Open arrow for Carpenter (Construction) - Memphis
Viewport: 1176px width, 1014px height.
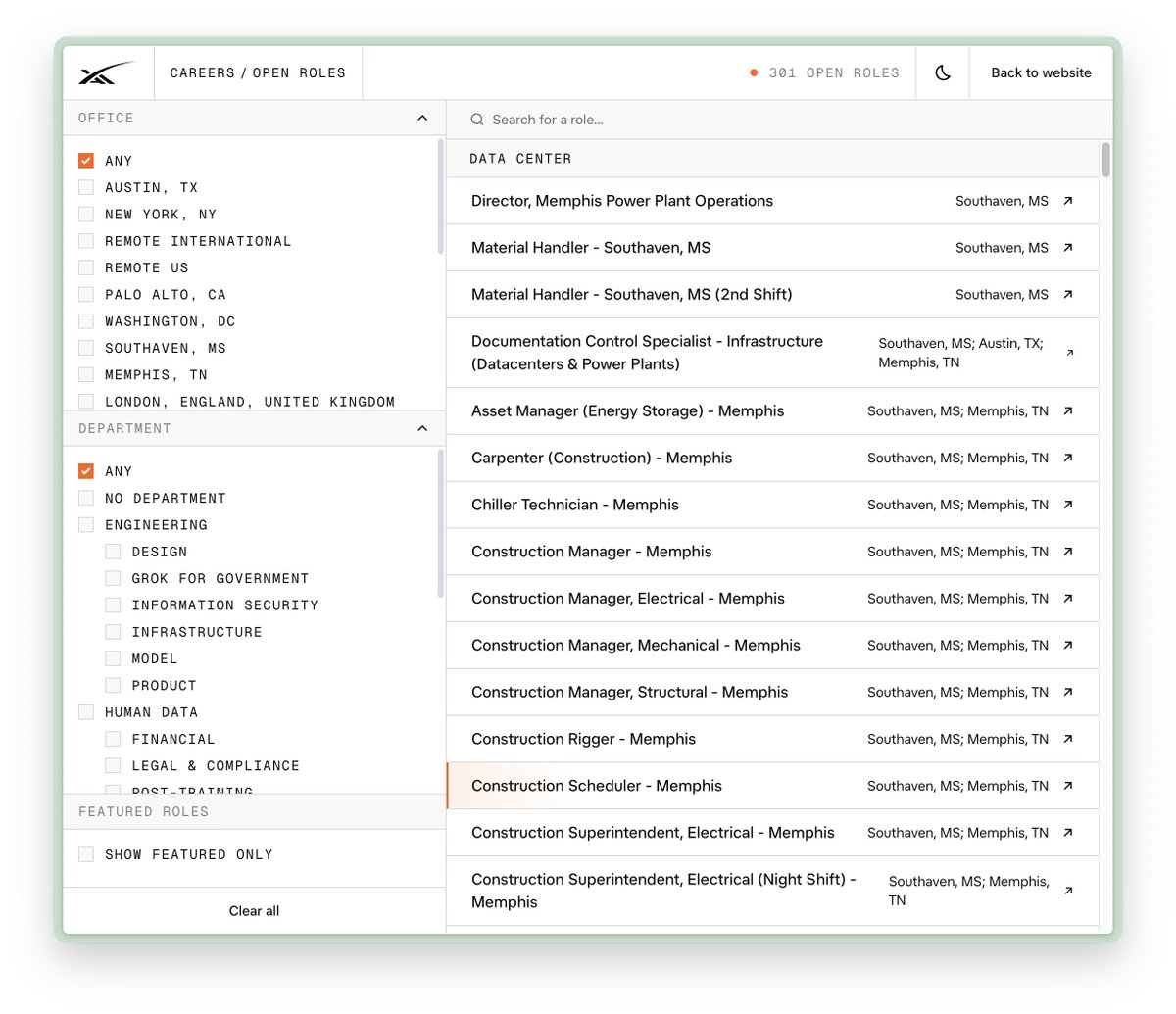click(1068, 458)
